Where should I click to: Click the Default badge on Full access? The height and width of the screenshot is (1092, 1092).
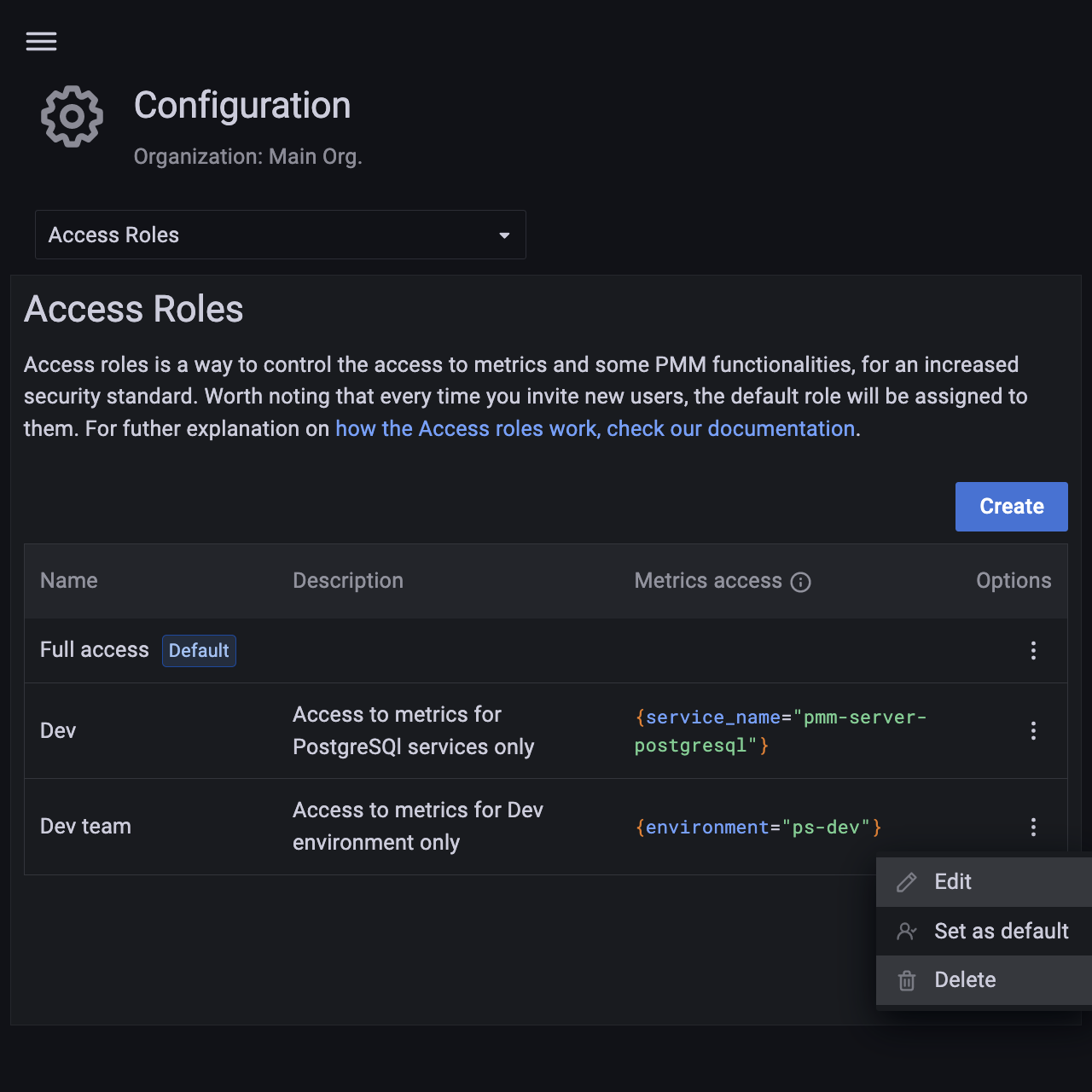point(199,651)
